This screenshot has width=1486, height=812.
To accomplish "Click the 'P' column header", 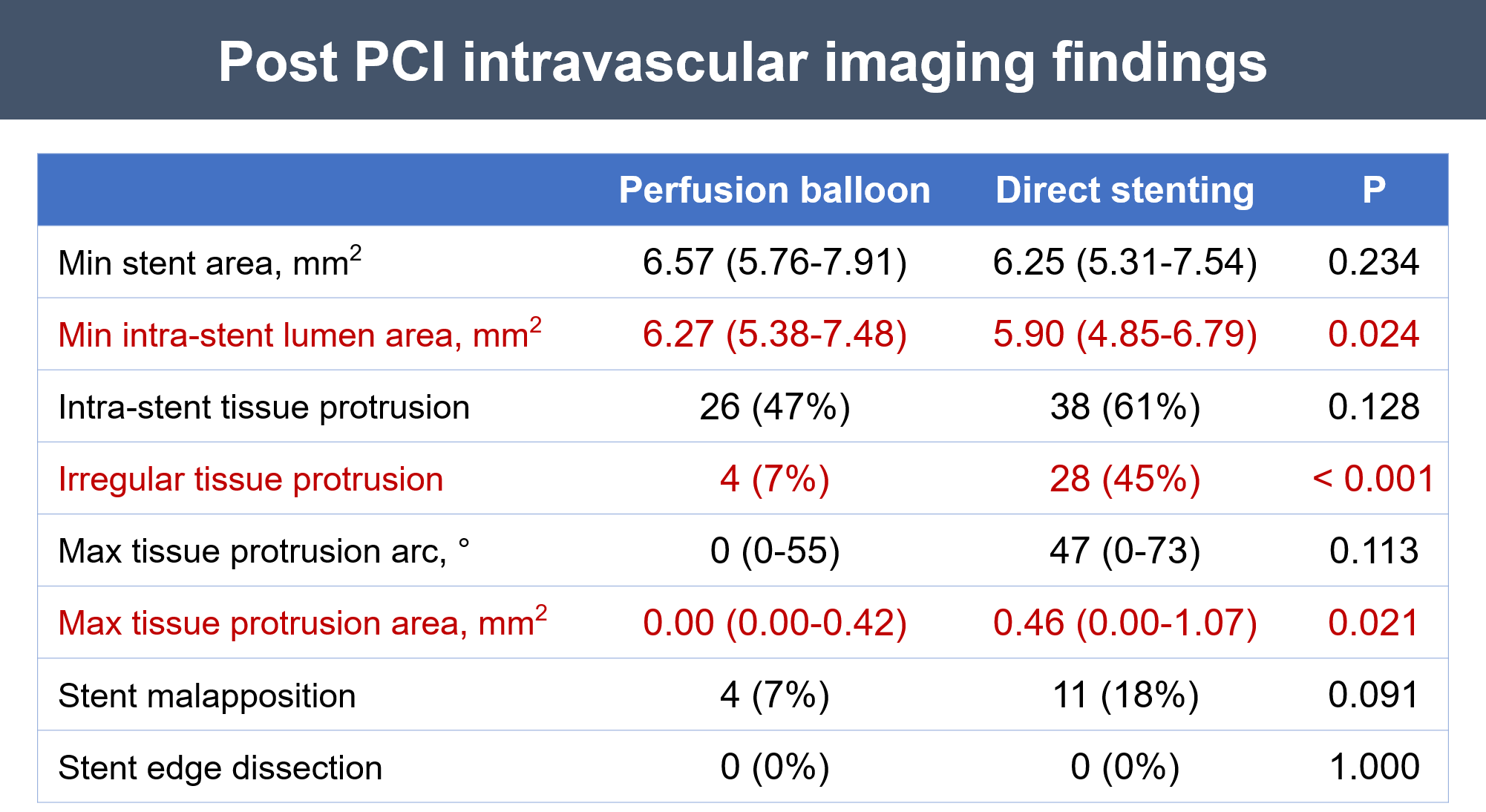I will 1373,191.
